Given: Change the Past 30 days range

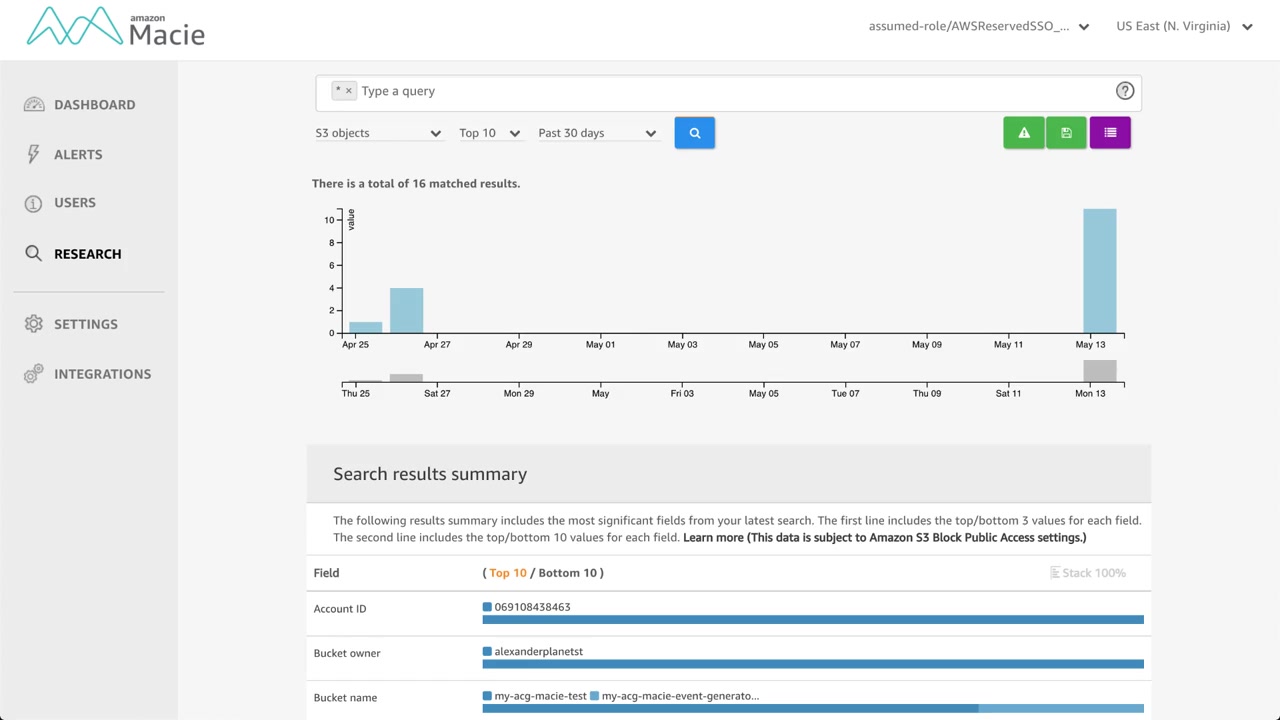Looking at the screenshot, I should click(x=597, y=133).
